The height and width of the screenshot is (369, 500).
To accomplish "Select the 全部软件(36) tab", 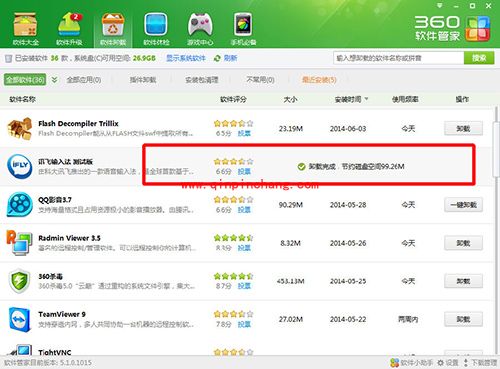I will (25, 80).
